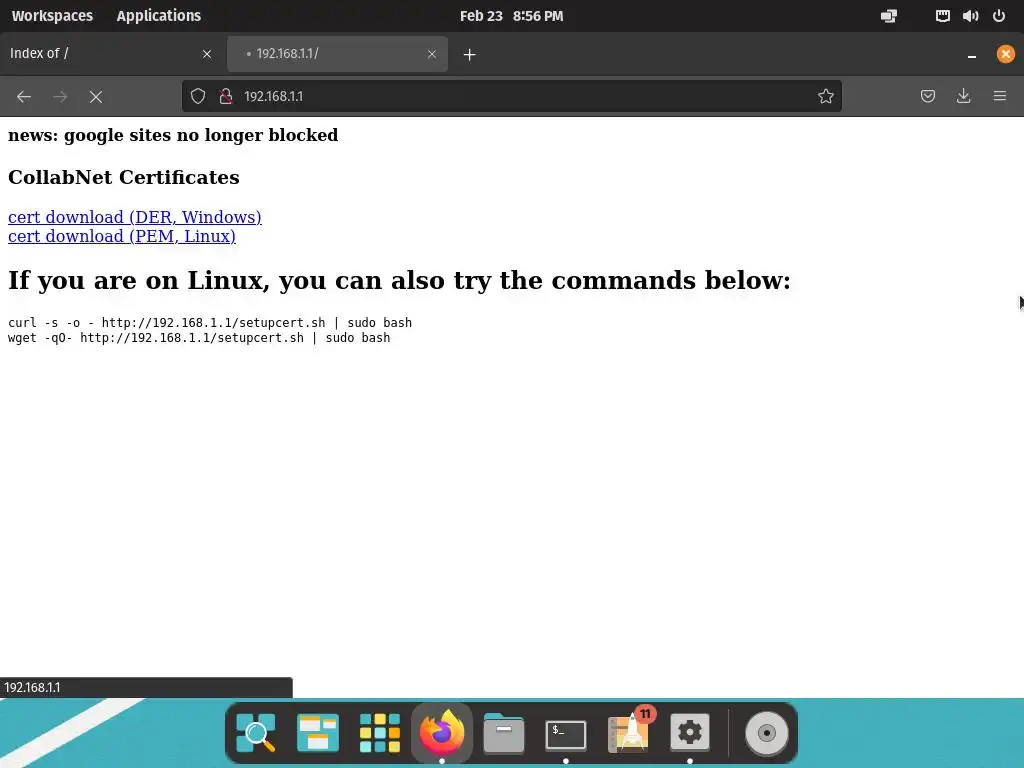
Task: Open the Workspaces overview
Action: [x=52, y=16]
